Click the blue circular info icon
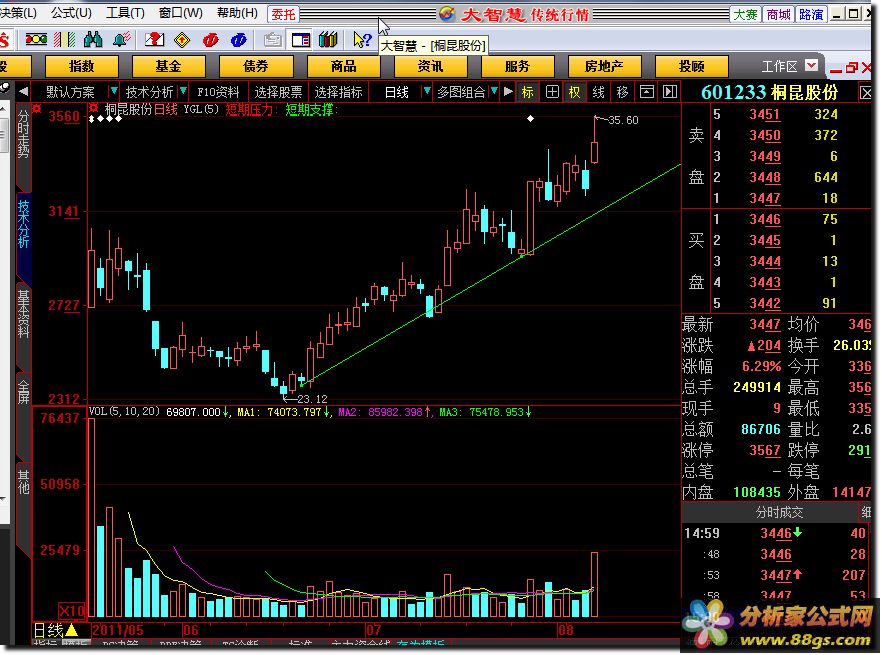Viewport: 882px width, 655px height. pyautogui.click(x=238, y=40)
